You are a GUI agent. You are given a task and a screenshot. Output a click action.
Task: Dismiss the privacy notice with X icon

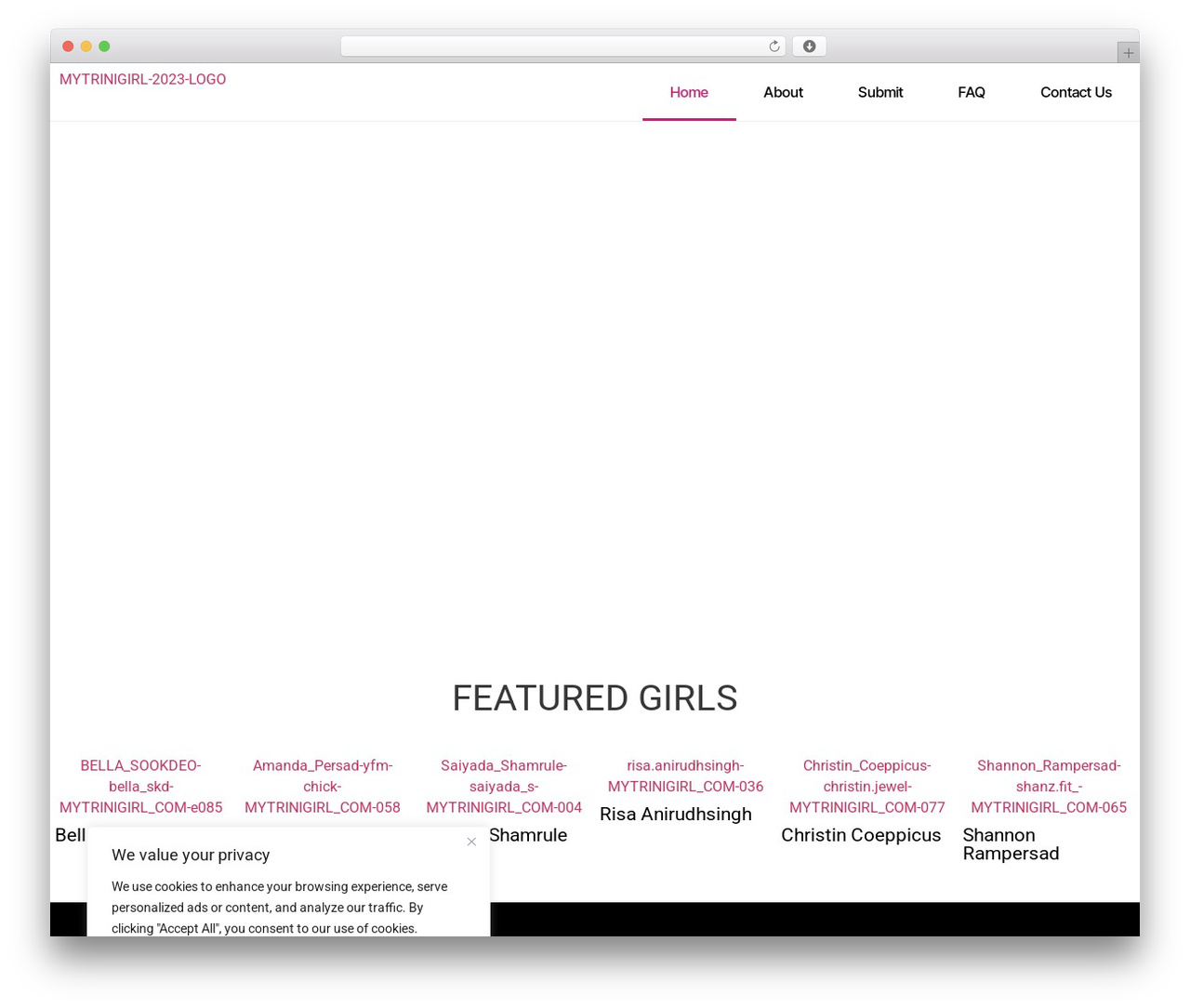[x=471, y=842]
